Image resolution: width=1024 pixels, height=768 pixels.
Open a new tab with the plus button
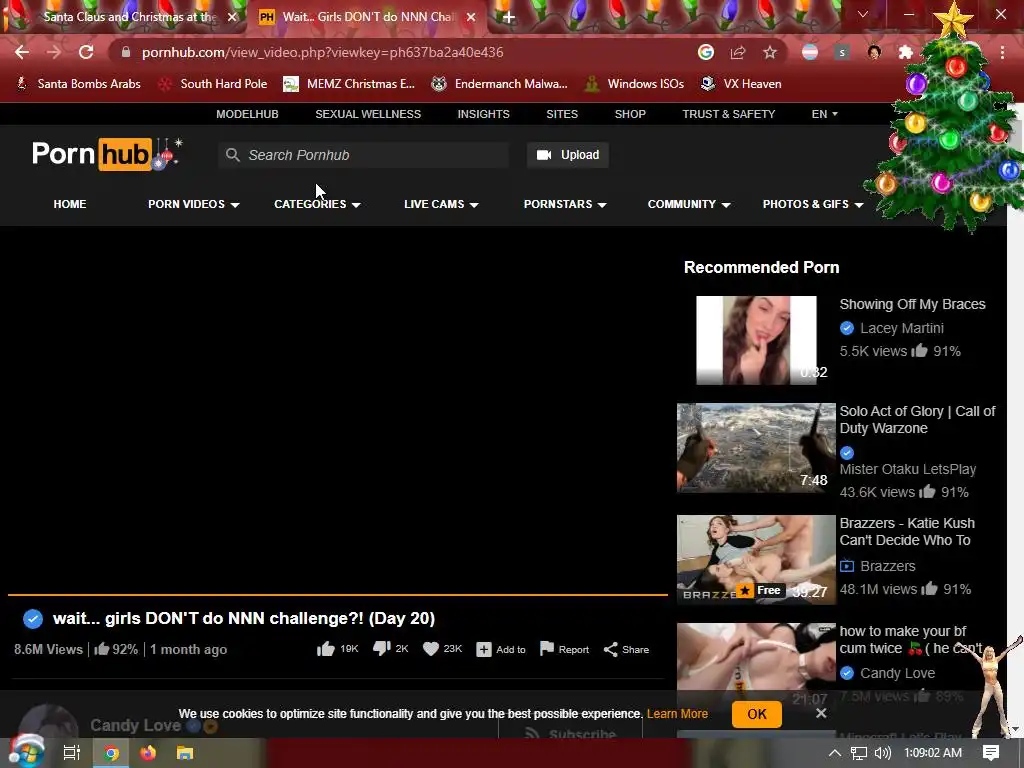508,17
